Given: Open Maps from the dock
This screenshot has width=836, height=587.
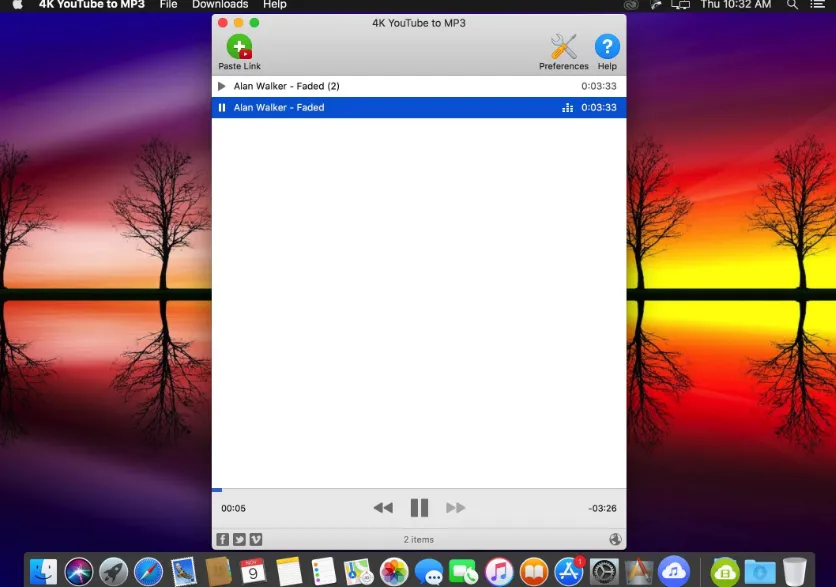Looking at the screenshot, I should pyautogui.click(x=358, y=572).
